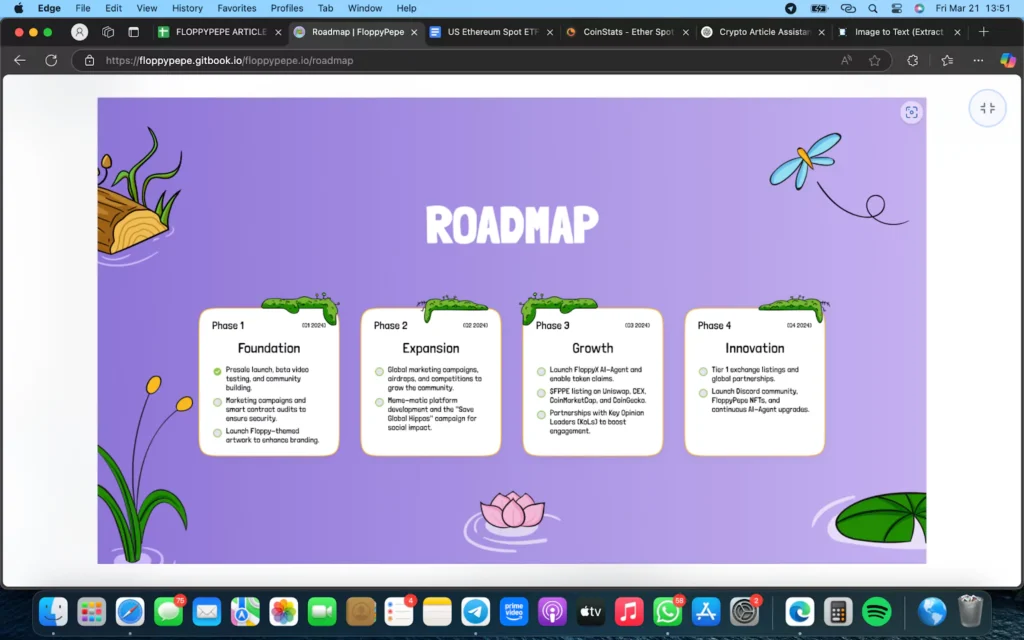Open the Help menu
The image size is (1024, 640).
point(406,8)
